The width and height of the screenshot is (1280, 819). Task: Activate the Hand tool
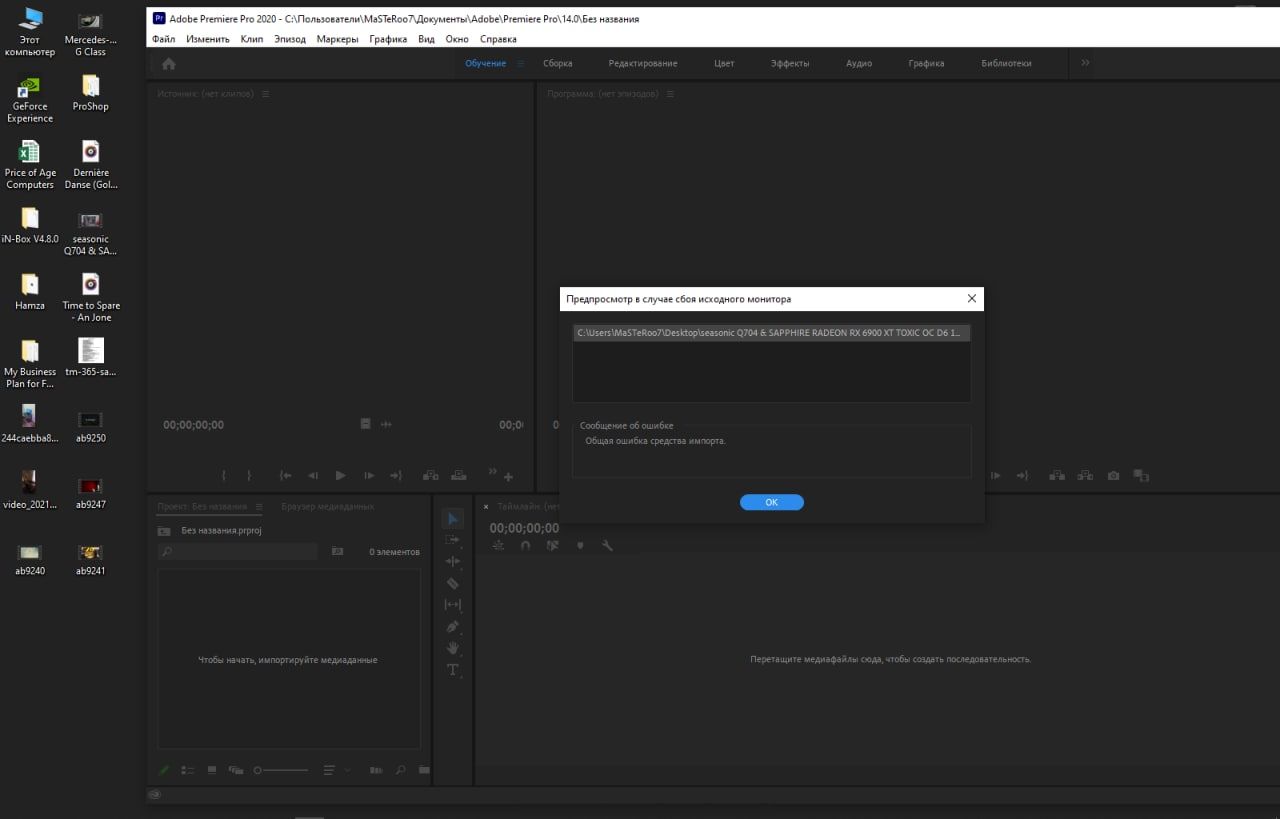(453, 648)
